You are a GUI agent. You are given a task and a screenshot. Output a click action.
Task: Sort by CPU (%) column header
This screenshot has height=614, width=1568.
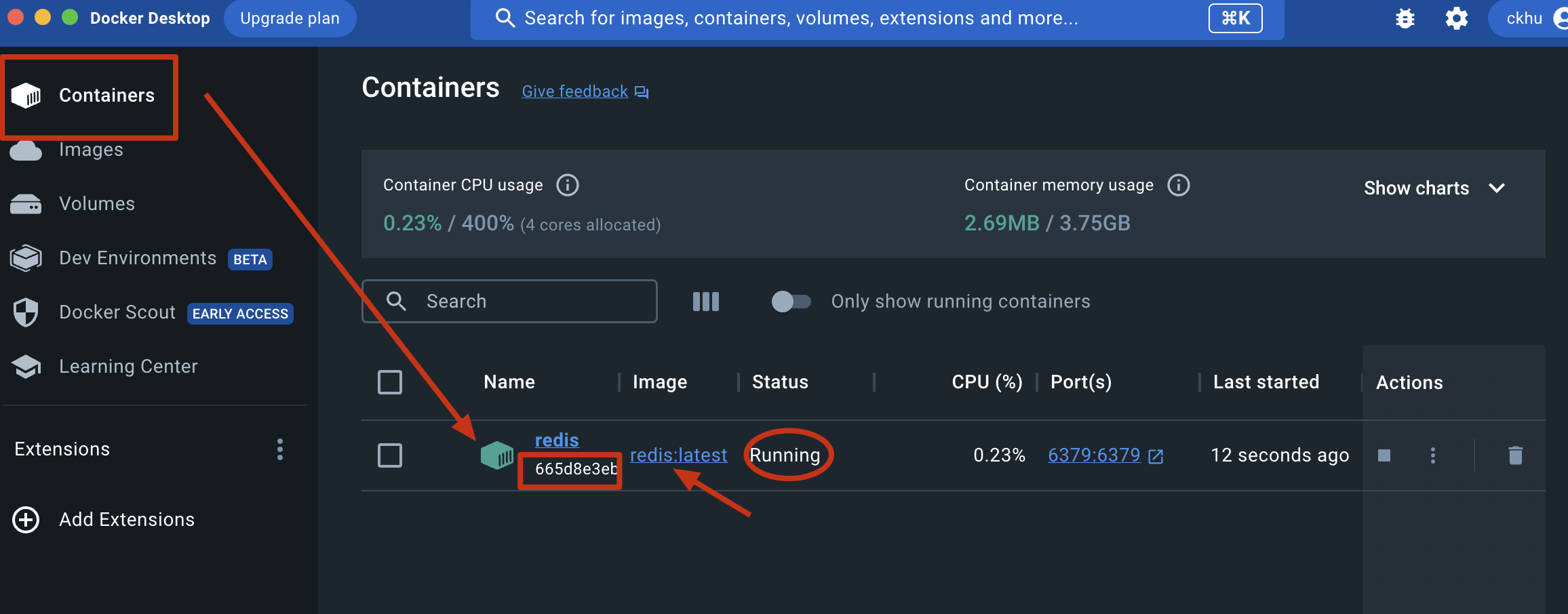tap(987, 382)
